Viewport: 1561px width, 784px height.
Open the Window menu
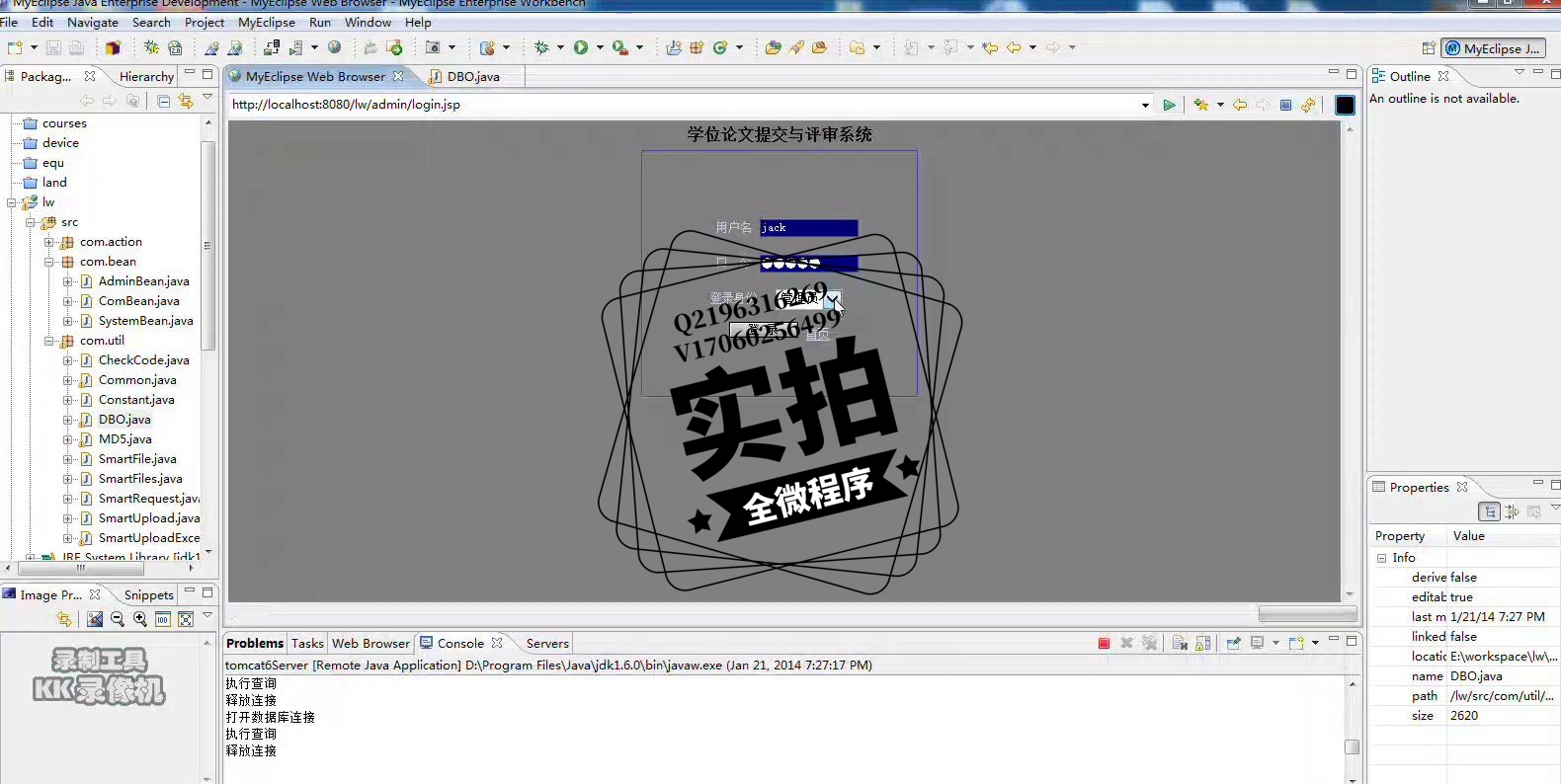pos(368,22)
